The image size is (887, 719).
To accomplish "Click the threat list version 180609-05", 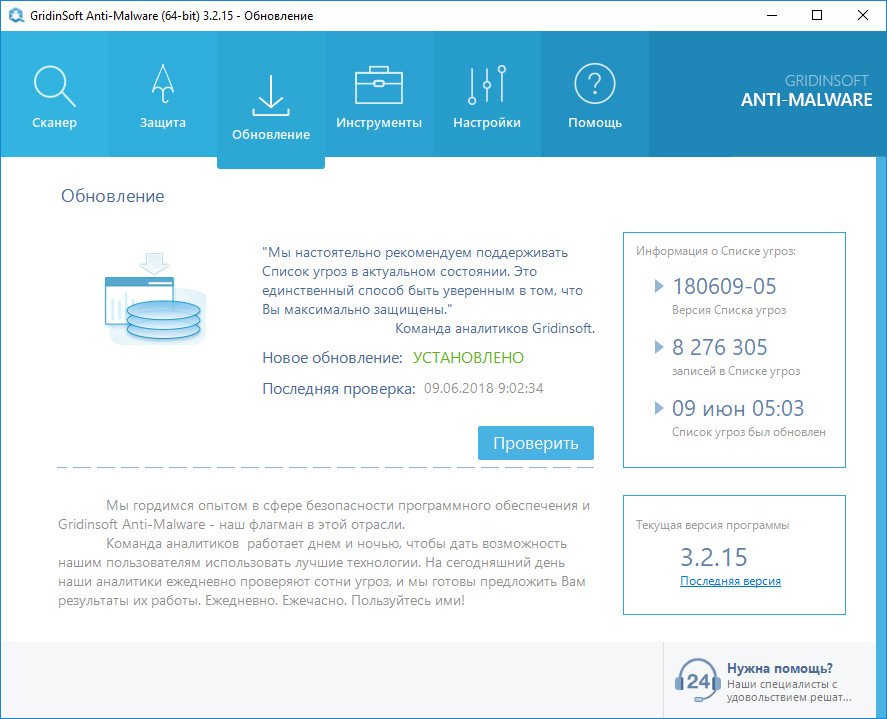I will tap(724, 286).
